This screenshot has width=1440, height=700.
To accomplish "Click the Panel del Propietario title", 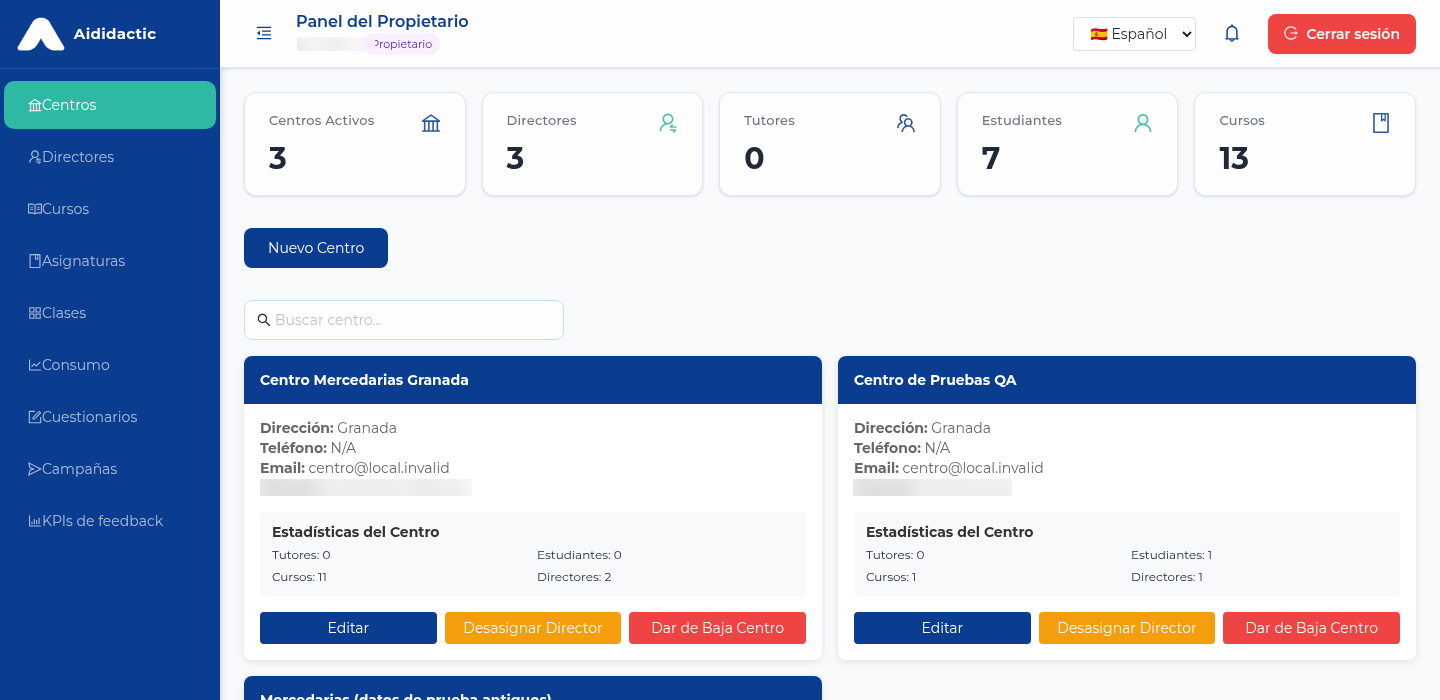I will (x=382, y=21).
